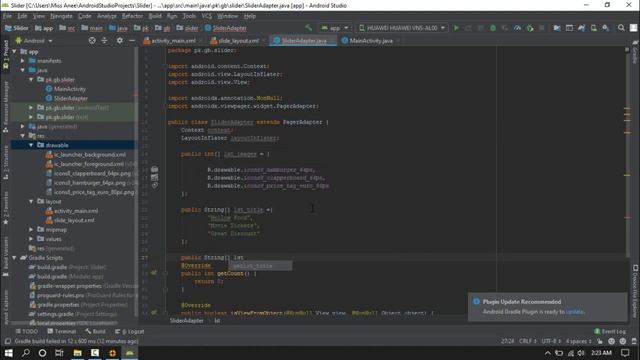Open the HUAWEI device selector dropdown

402,28
